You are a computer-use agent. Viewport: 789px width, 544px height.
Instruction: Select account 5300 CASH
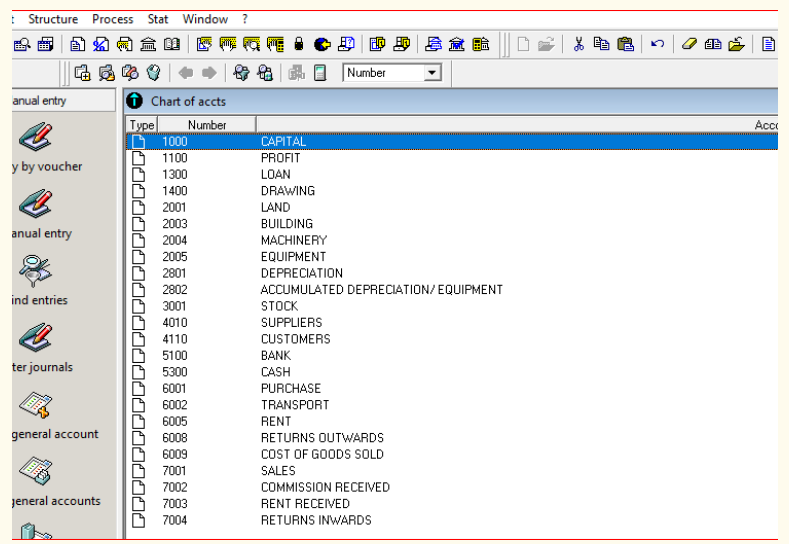point(451,372)
